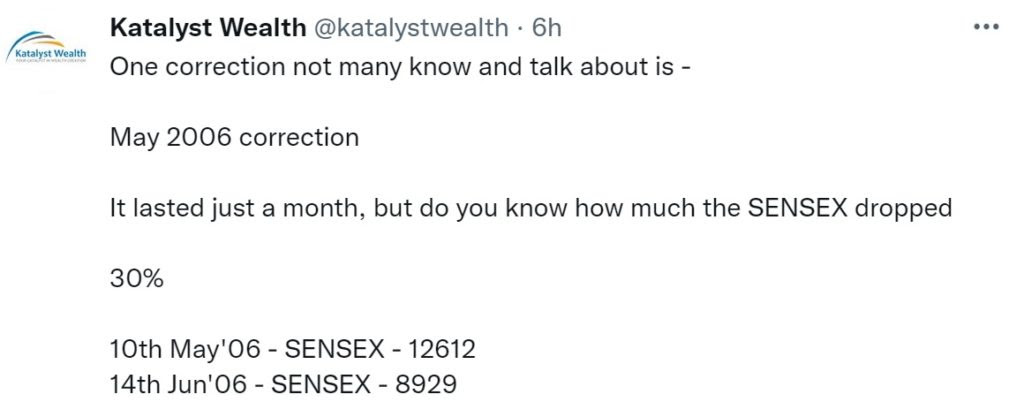This screenshot has width=1024, height=402.
Task: Open the tweet via the 6h timestamp
Action: (x=547, y=27)
